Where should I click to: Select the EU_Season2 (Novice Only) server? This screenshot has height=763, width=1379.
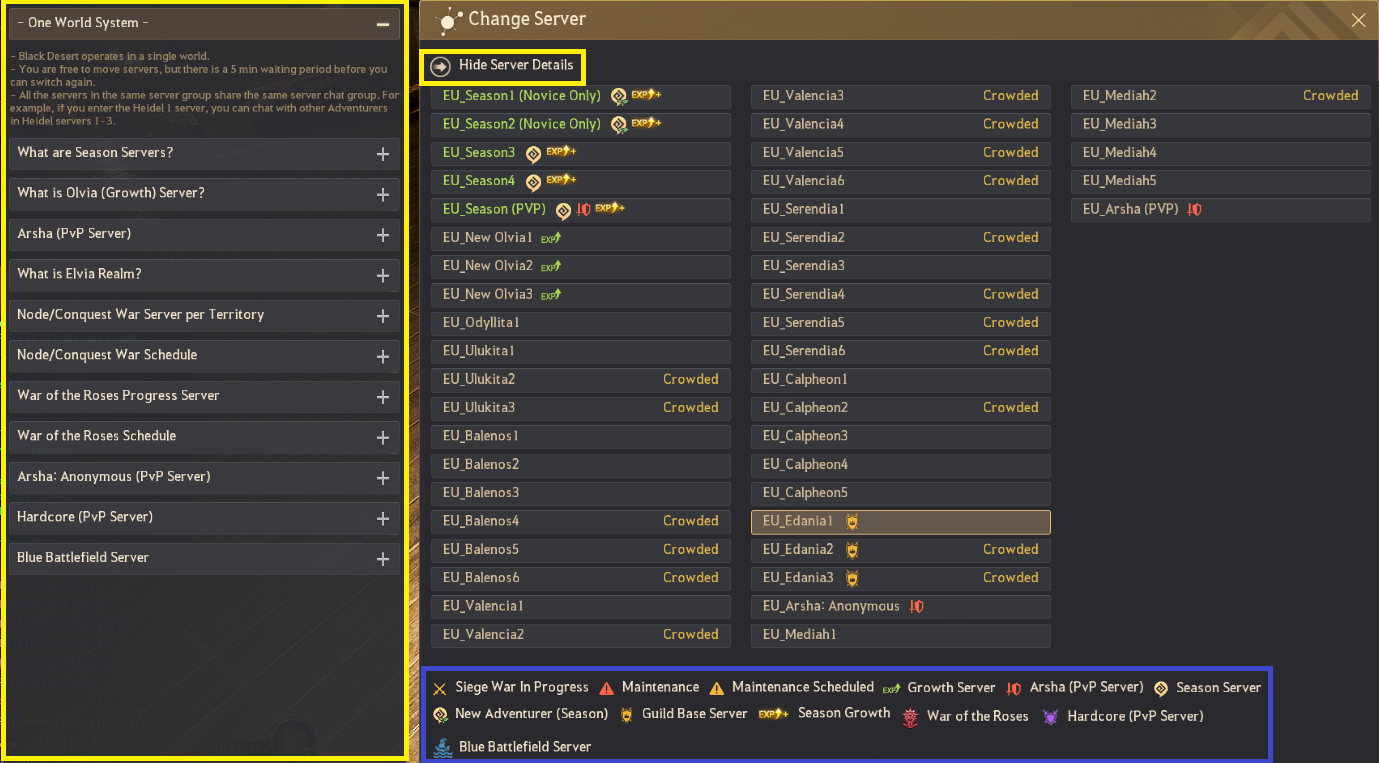pos(581,124)
